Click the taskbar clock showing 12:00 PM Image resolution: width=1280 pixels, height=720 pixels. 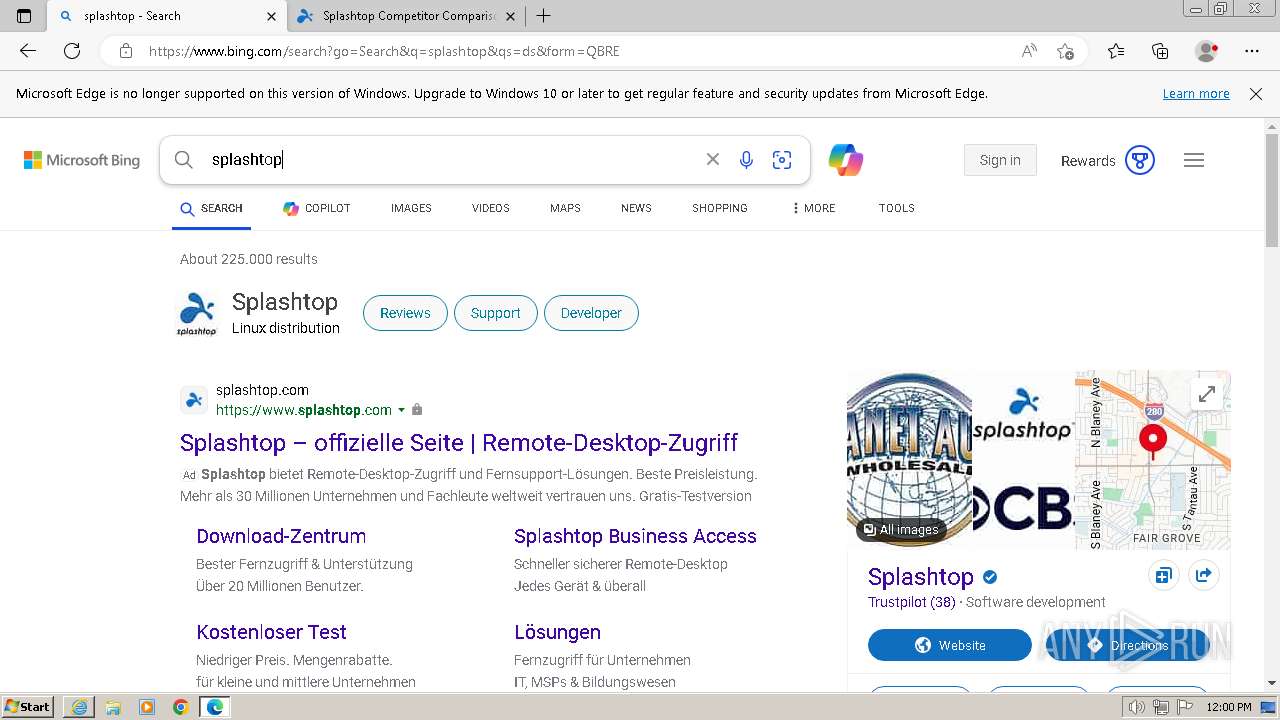1229,707
